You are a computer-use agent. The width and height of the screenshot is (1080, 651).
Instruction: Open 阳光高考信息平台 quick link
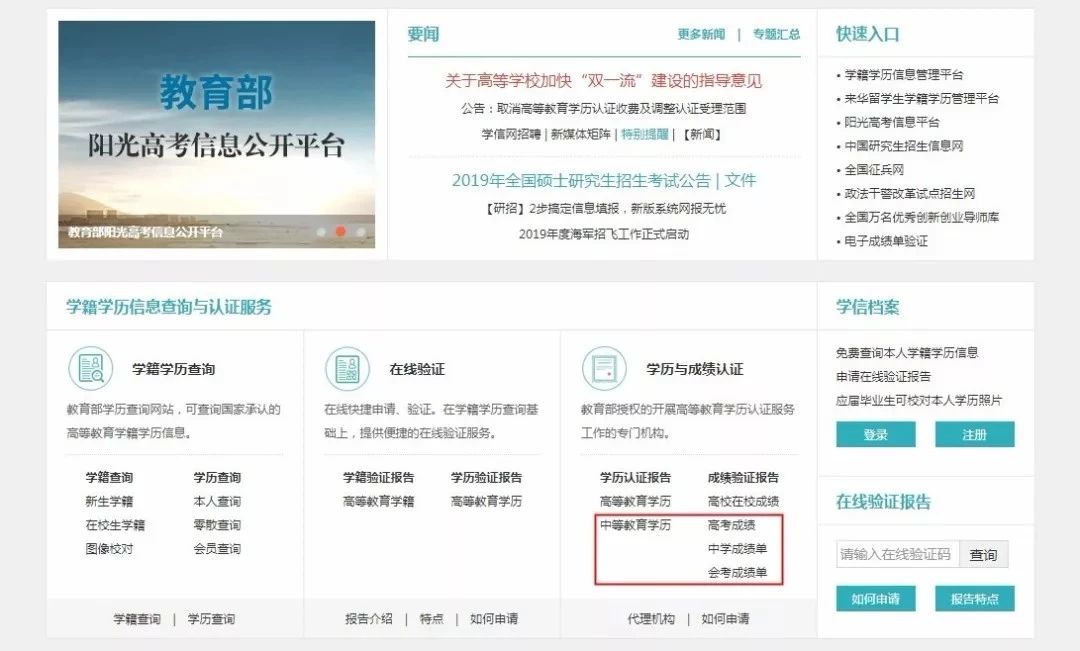(x=892, y=122)
